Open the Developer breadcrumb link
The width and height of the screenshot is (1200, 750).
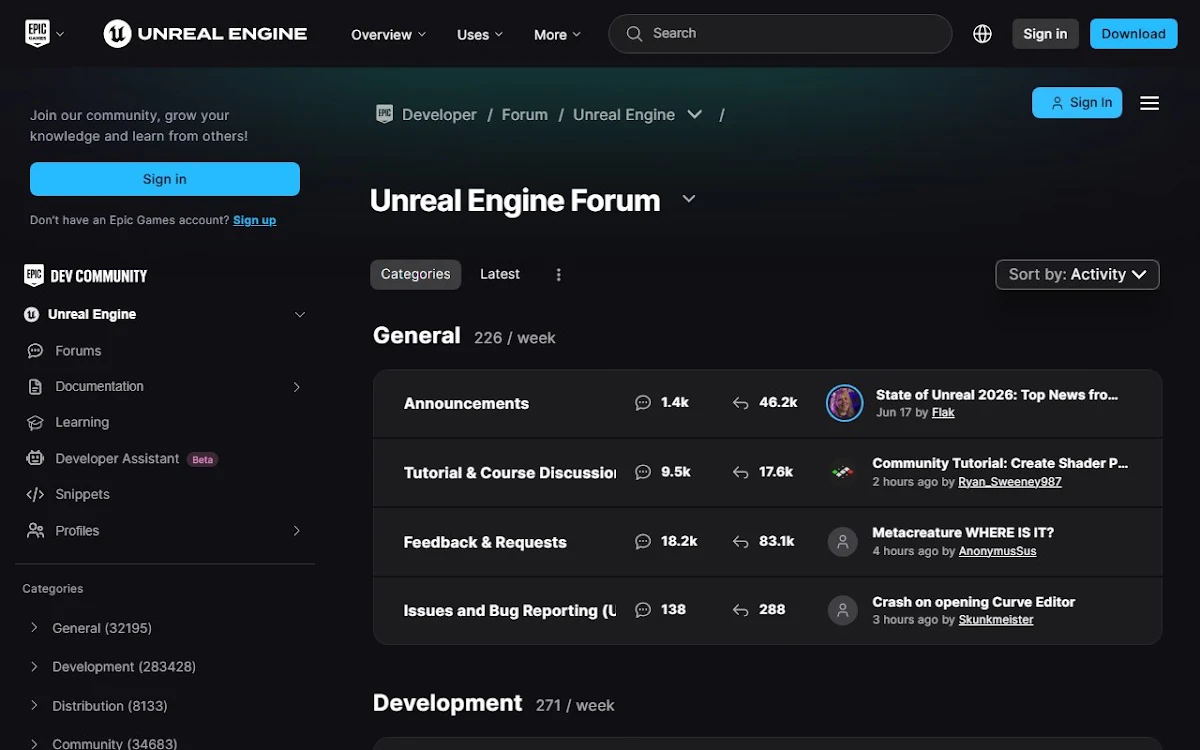[439, 115]
